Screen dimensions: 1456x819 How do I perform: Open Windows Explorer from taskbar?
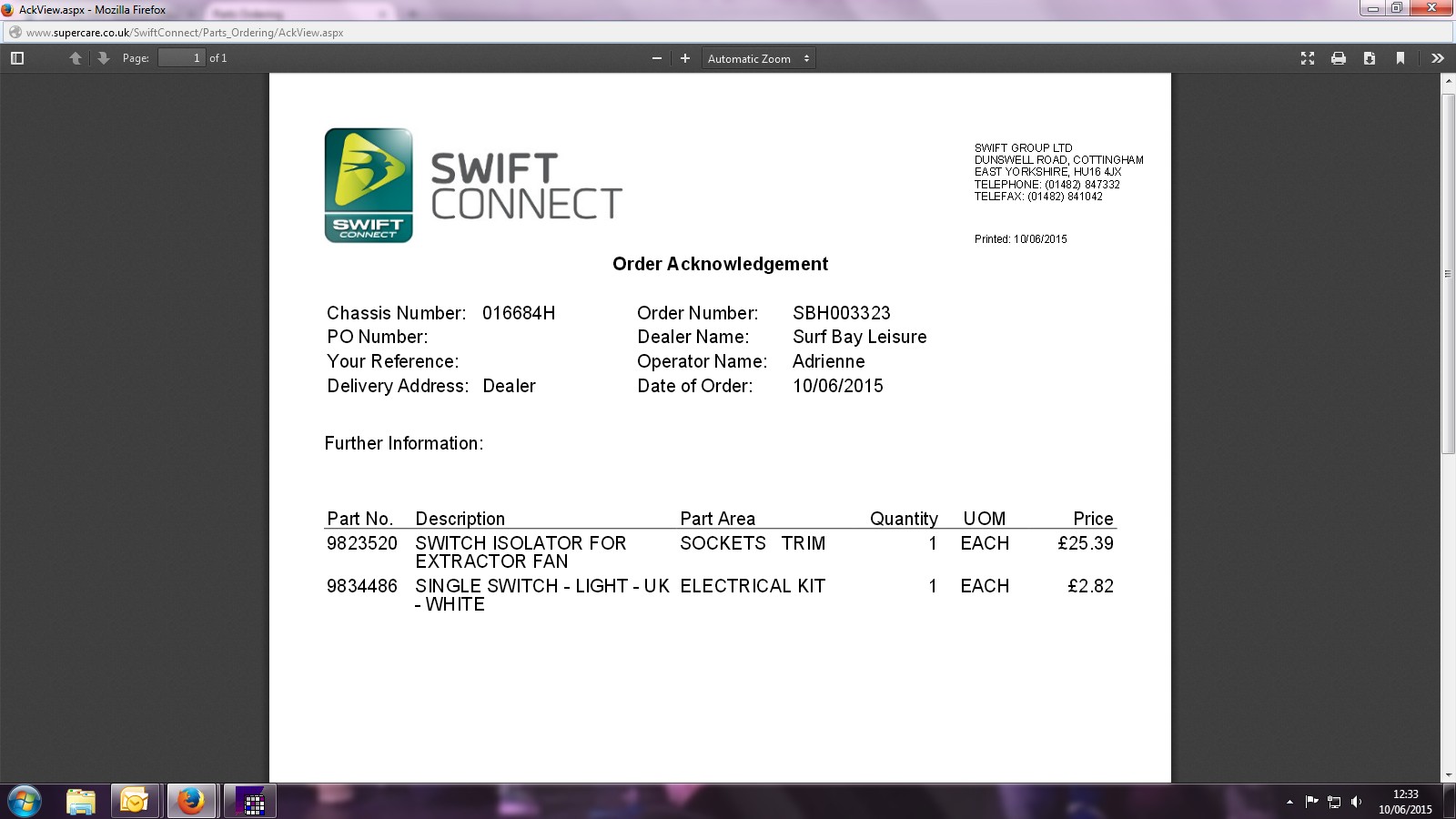[x=81, y=801]
